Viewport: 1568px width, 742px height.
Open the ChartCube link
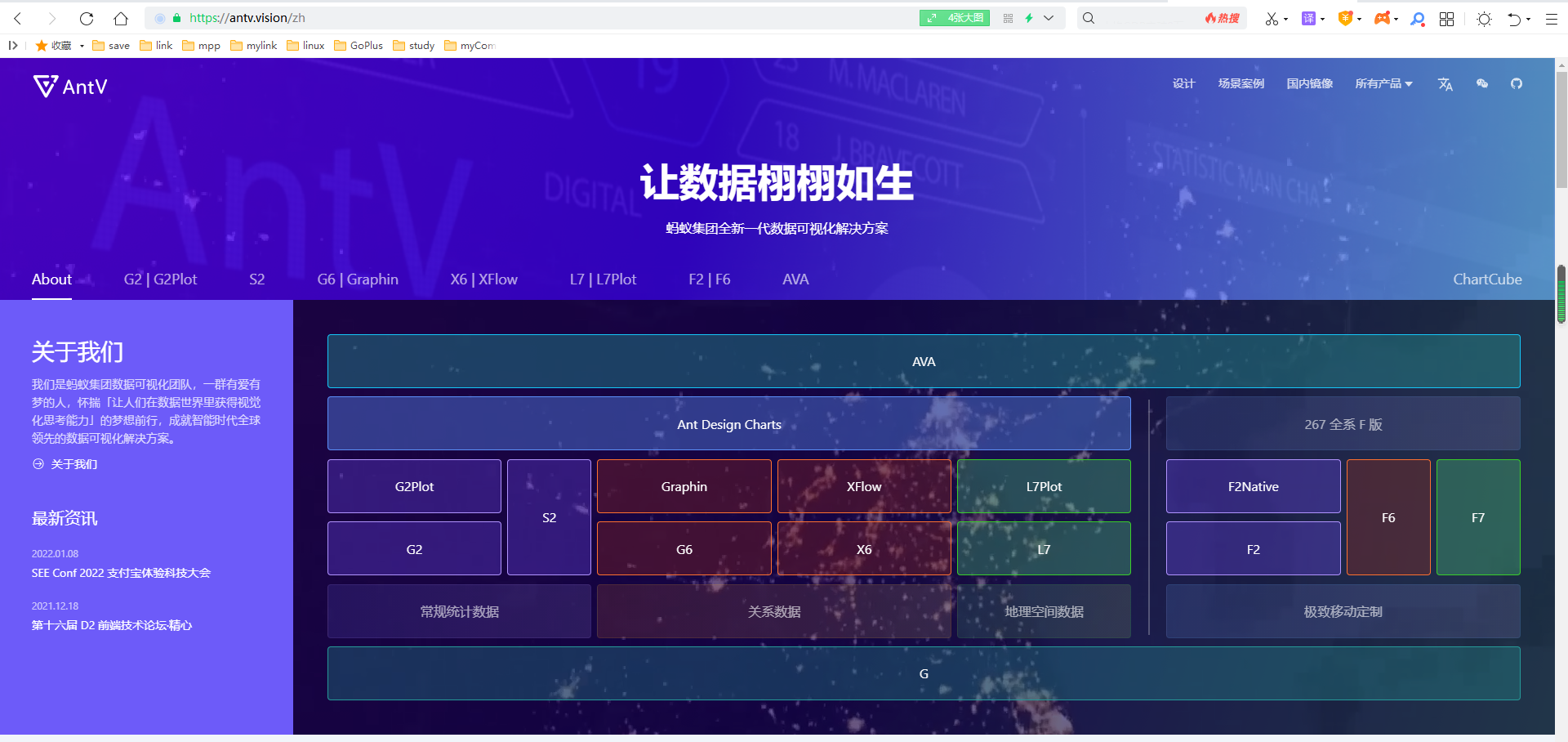tap(1487, 279)
